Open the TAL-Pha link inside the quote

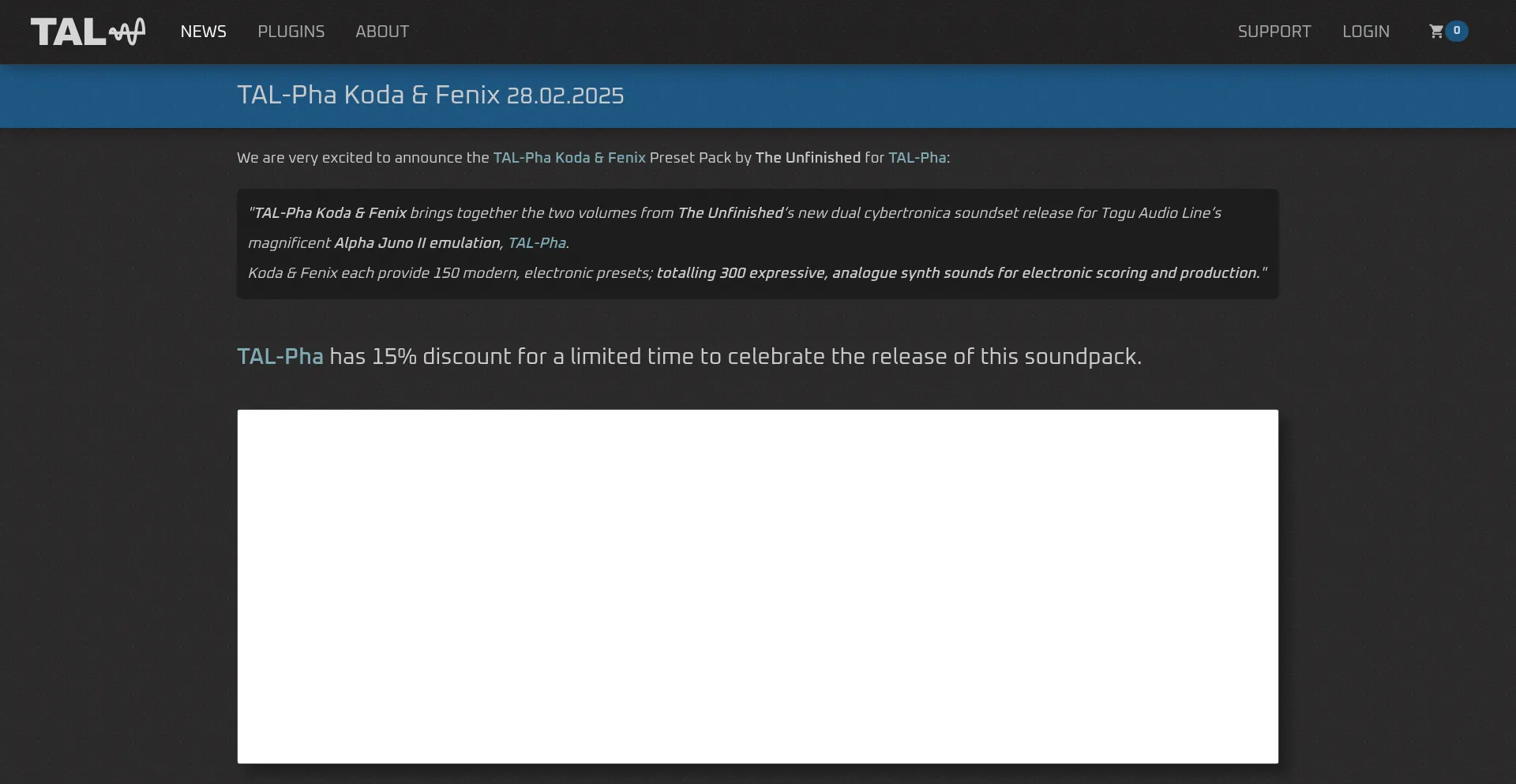coord(537,243)
